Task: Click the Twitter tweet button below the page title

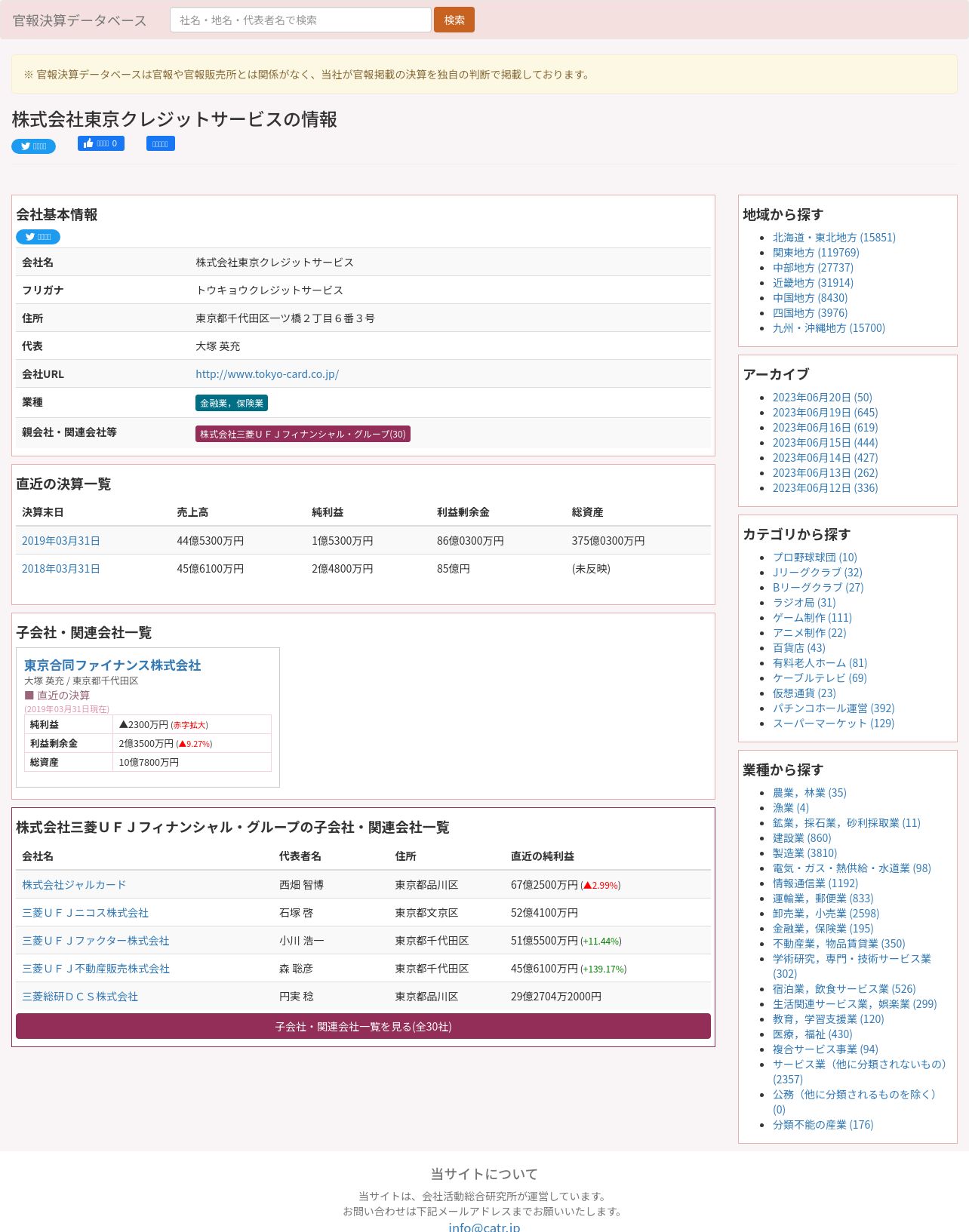Action: (x=33, y=146)
